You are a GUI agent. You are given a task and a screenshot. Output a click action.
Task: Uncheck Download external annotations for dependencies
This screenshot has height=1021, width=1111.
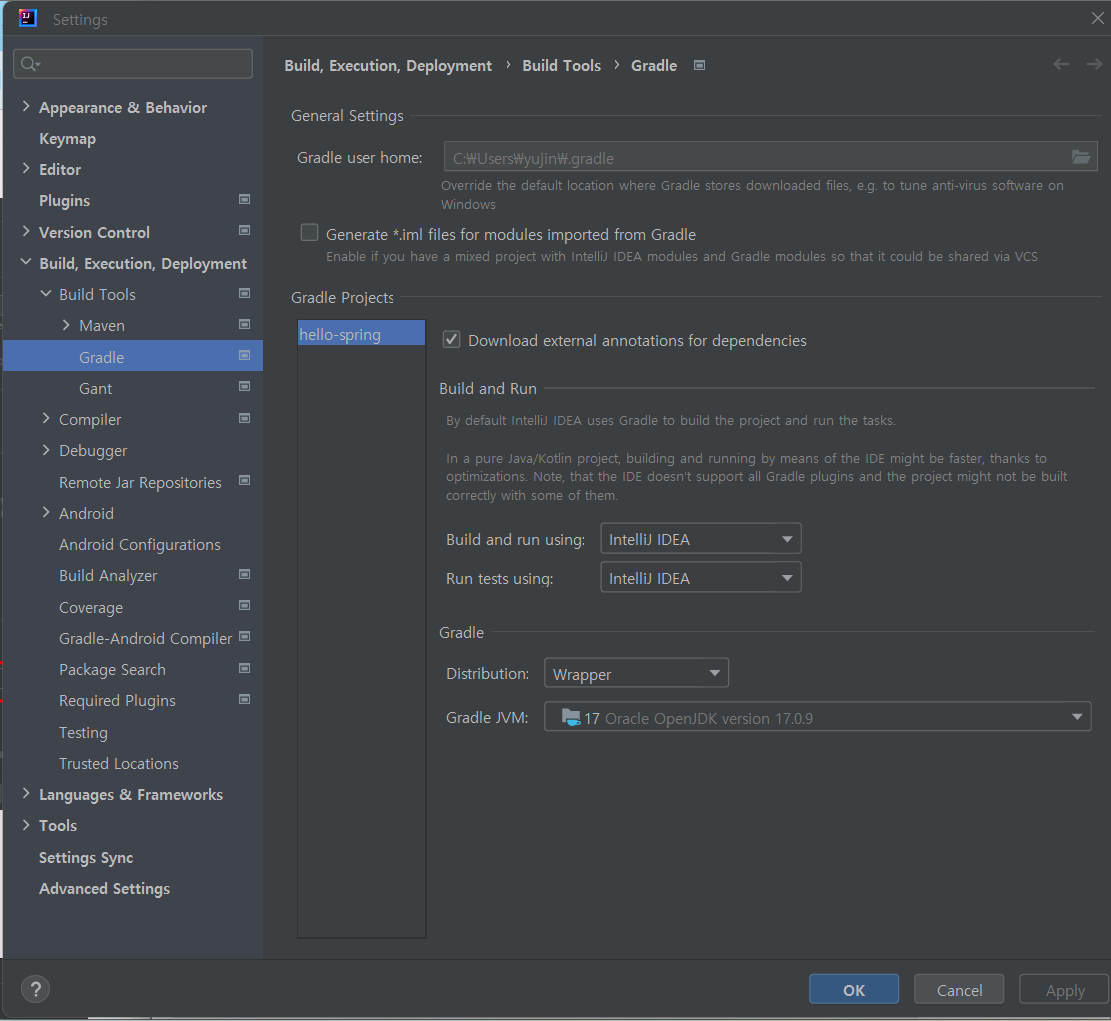tap(451, 339)
